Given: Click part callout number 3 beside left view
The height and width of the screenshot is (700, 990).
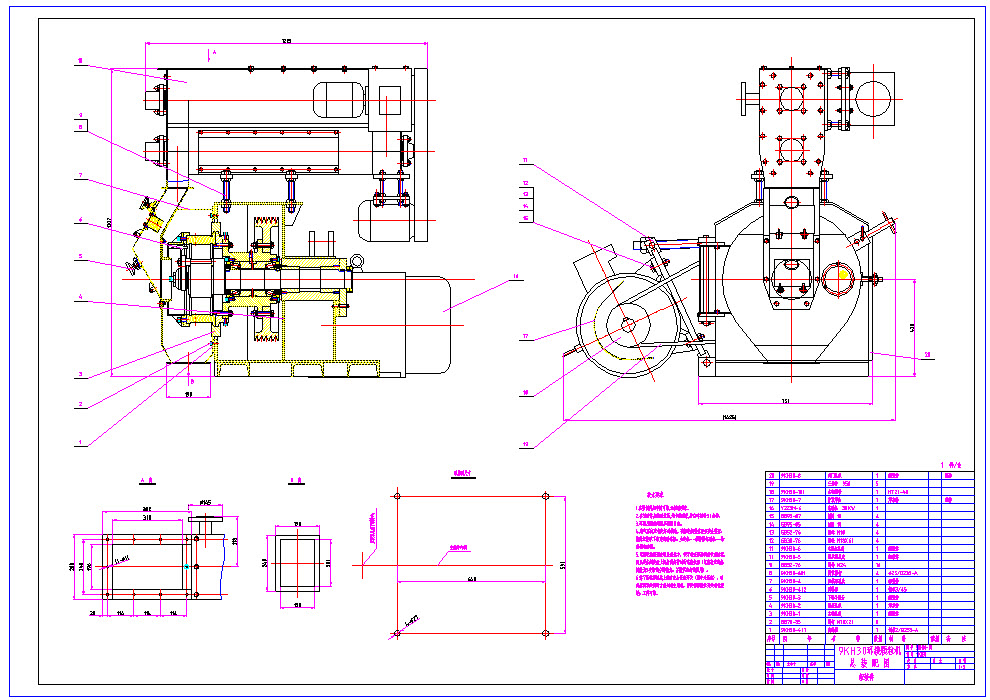Looking at the screenshot, I should pyautogui.click(x=81, y=374).
